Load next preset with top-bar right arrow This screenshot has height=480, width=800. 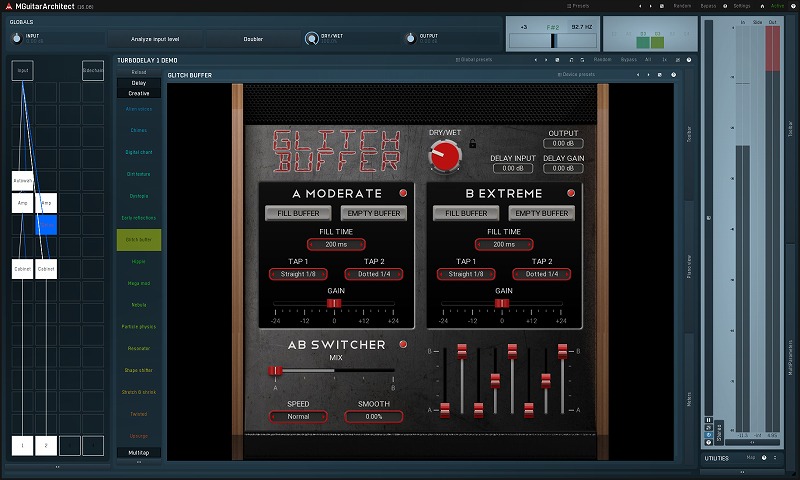[649, 5]
